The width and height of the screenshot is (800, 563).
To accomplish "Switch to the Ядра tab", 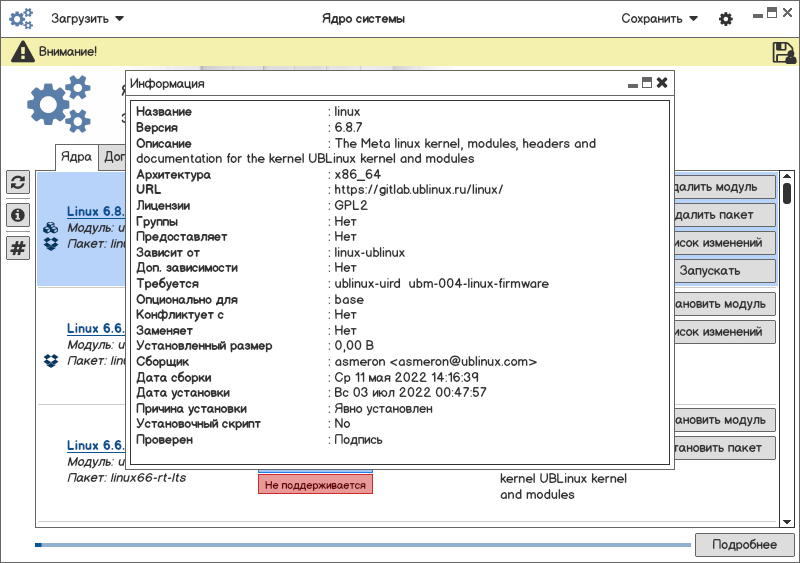I will (x=77, y=157).
